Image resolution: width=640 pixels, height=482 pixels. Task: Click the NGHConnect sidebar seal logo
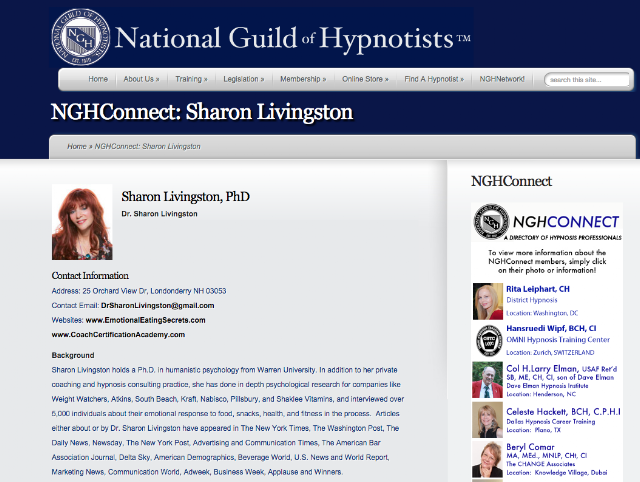pyautogui.click(x=491, y=222)
